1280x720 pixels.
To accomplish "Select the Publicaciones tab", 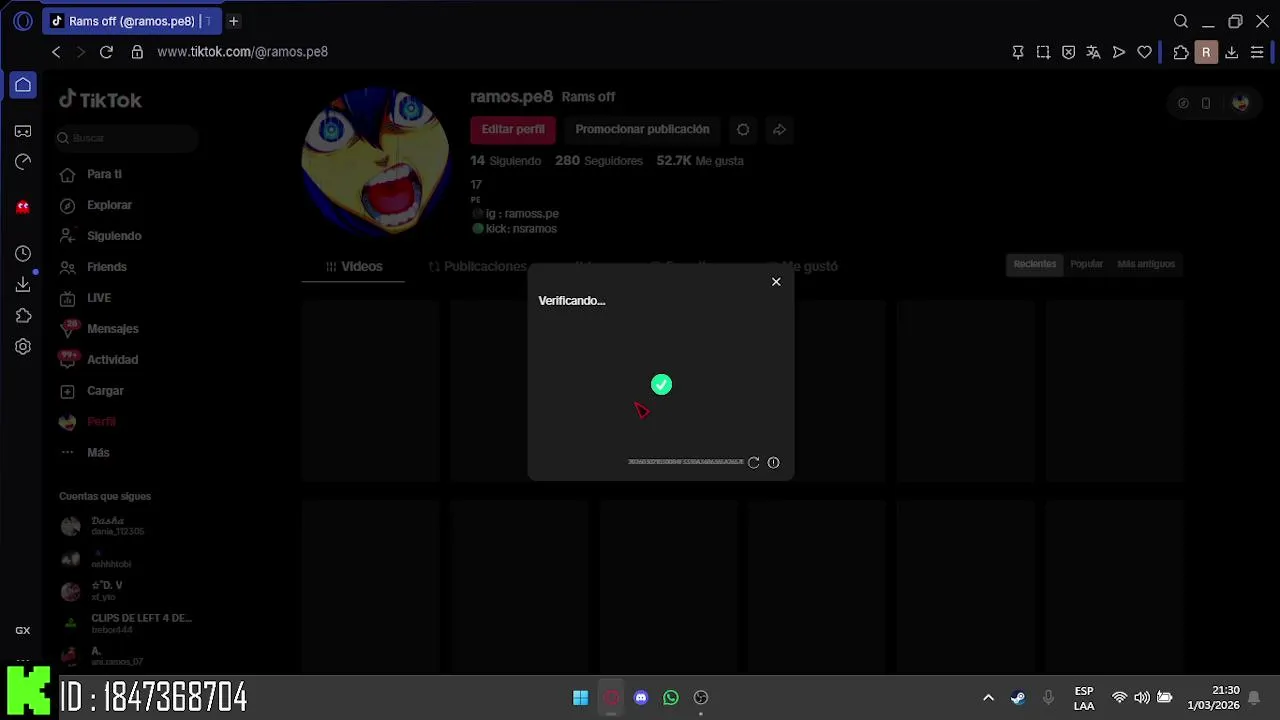I will pyautogui.click(x=477, y=266).
